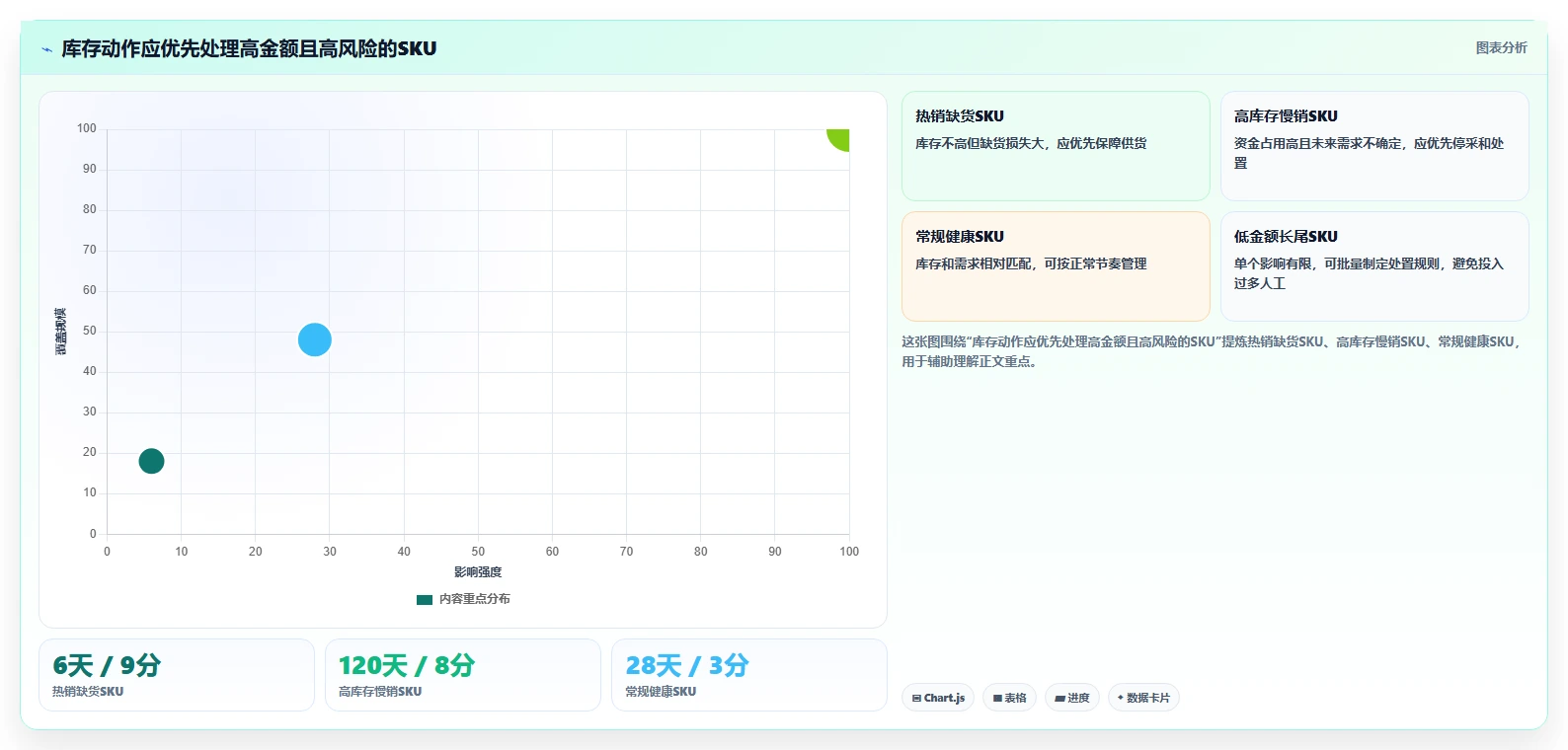Click the text 库存和需求相对匹配
The width and height of the screenshot is (1568, 750).
[x=1031, y=264]
